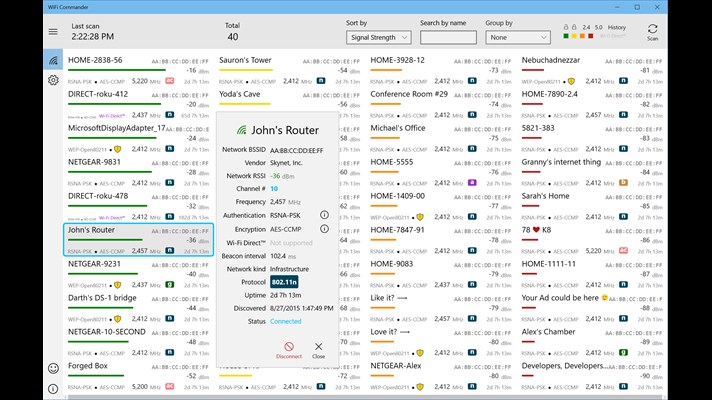
Task: Click the Disconnect icon in popup
Action: tap(289, 348)
